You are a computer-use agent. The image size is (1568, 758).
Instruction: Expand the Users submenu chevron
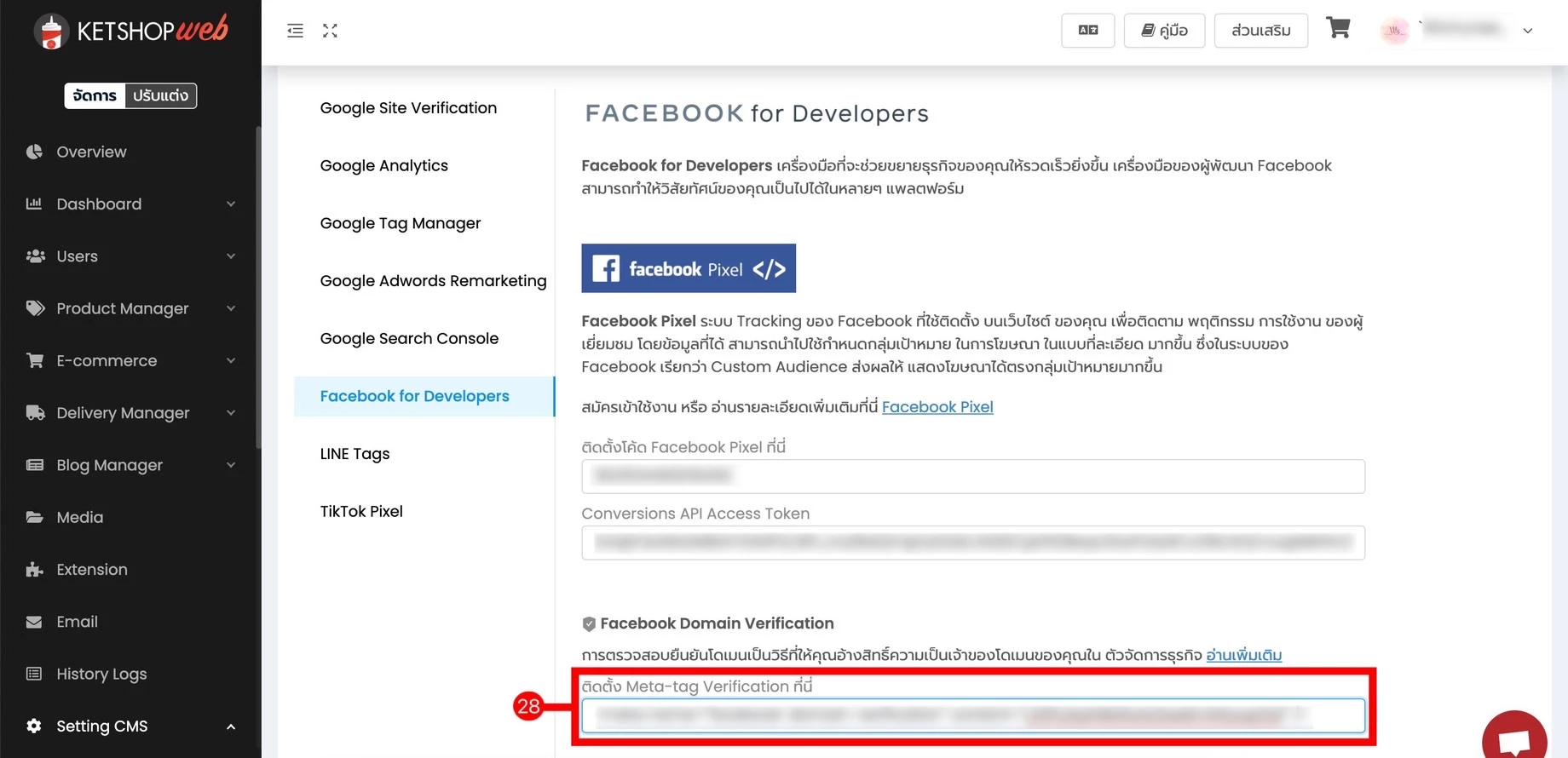(231, 256)
